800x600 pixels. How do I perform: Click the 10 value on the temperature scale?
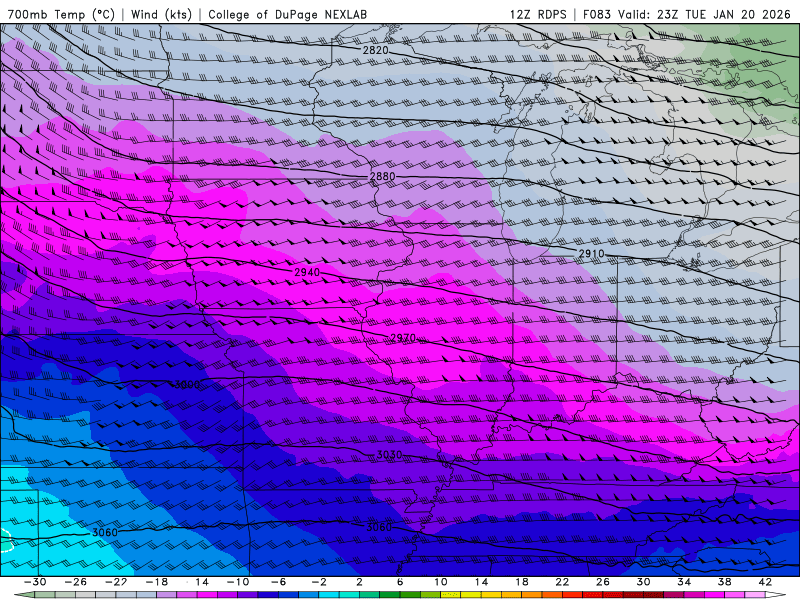coord(441,582)
